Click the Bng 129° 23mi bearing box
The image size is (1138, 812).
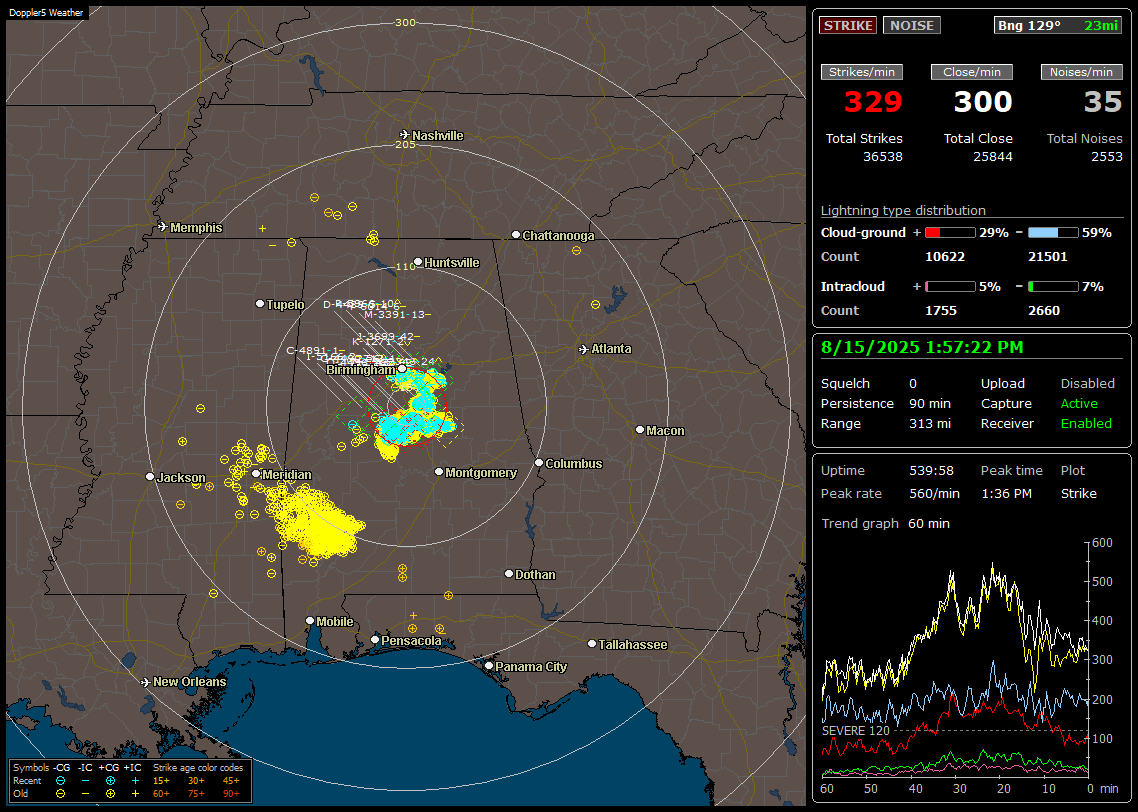[x=1058, y=25]
